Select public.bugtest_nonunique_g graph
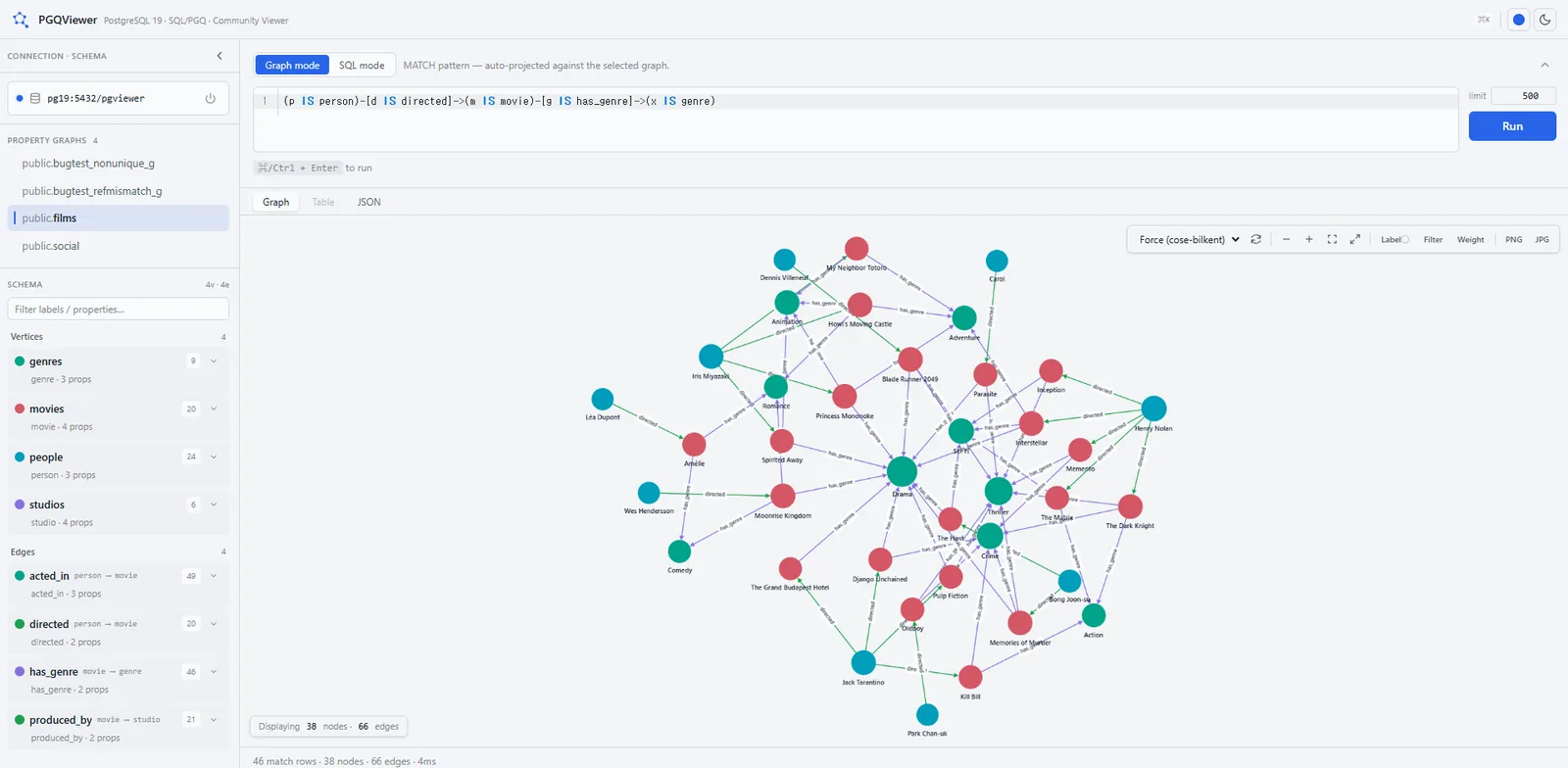 [119, 164]
